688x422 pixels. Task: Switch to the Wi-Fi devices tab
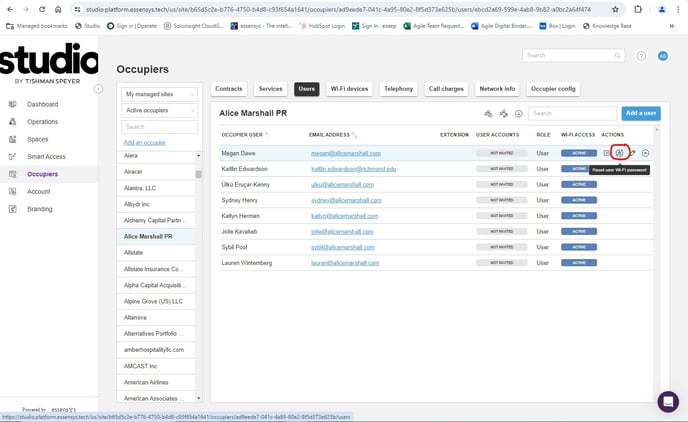[350, 89]
